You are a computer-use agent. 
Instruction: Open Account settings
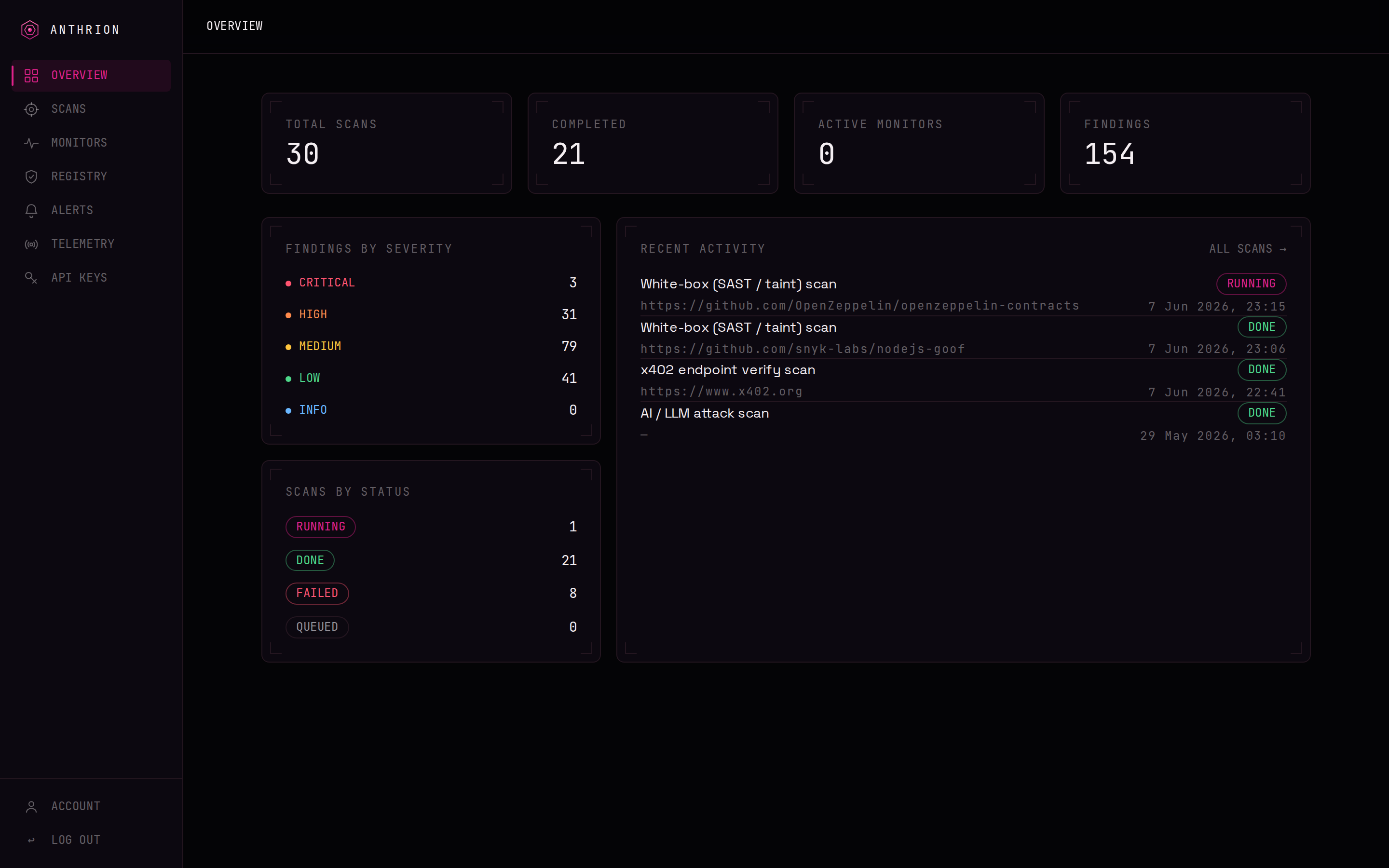click(x=91, y=807)
